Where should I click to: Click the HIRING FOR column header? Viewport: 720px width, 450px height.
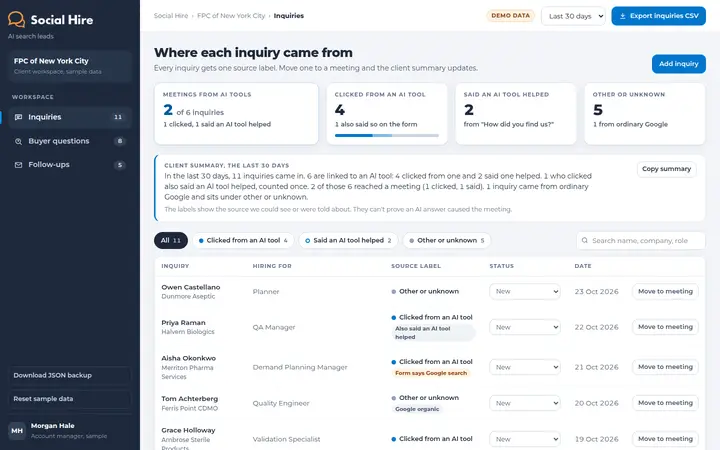pyautogui.click(x=272, y=266)
